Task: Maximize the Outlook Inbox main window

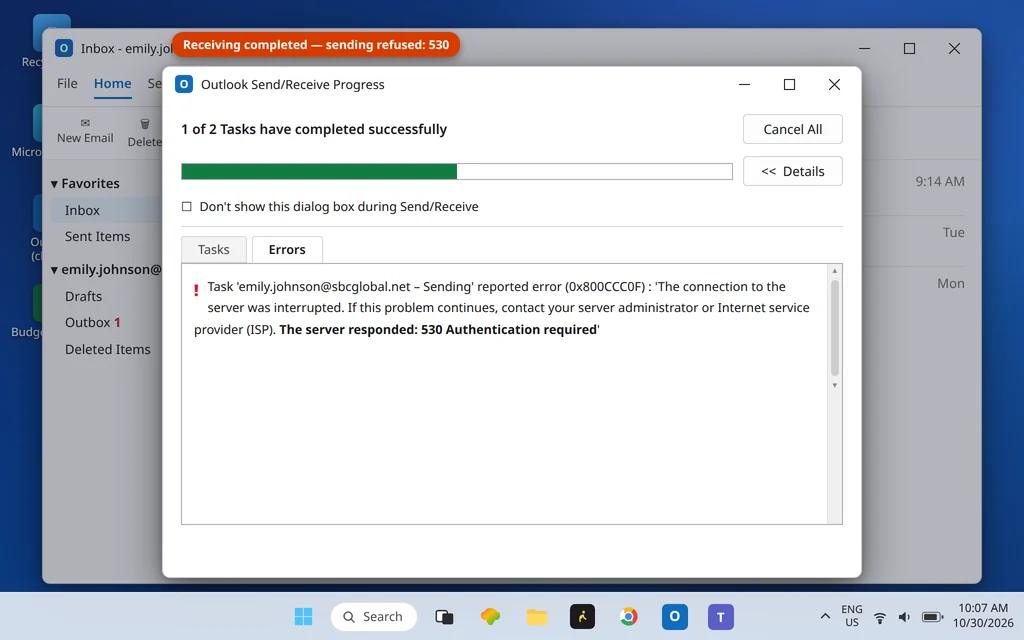Action: (x=909, y=48)
